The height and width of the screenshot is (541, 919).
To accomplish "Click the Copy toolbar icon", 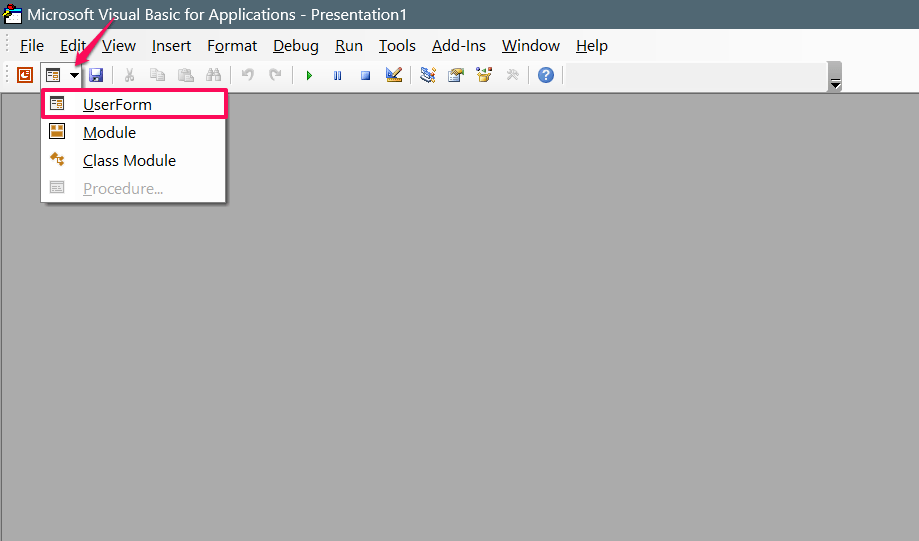I will click(x=157, y=75).
